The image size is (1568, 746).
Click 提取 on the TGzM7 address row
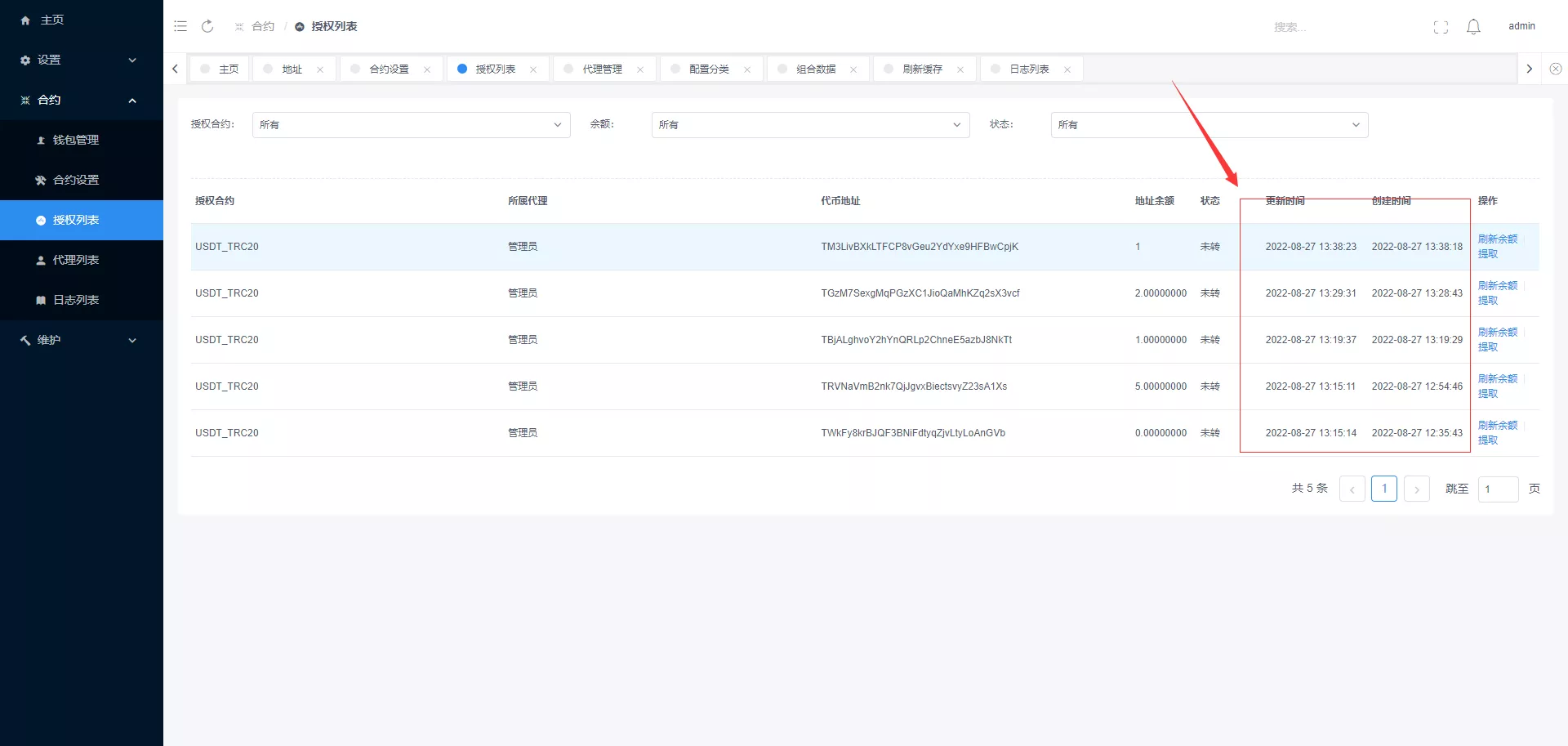pyautogui.click(x=1488, y=300)
